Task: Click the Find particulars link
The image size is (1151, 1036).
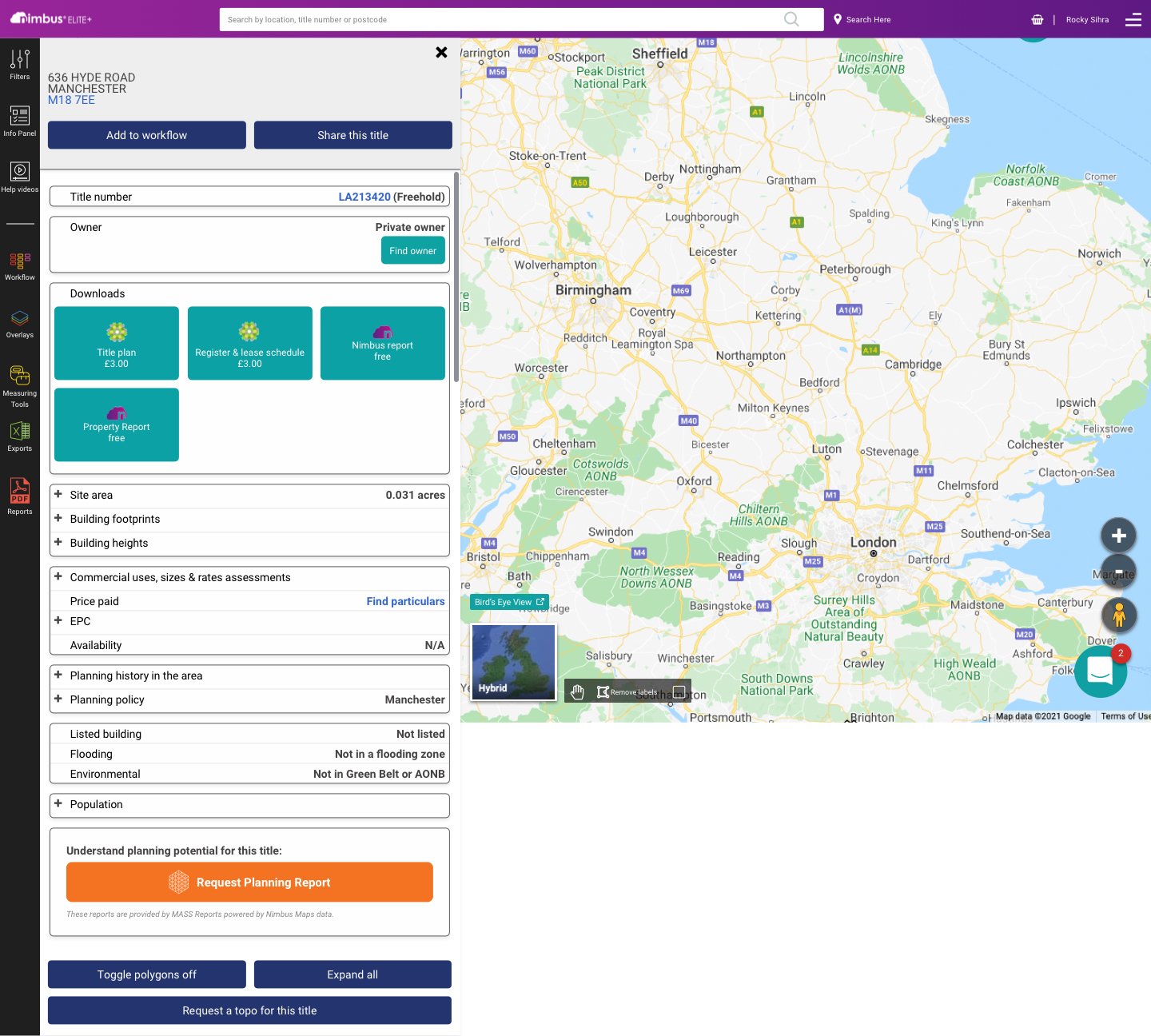Action: pos(406,601)
